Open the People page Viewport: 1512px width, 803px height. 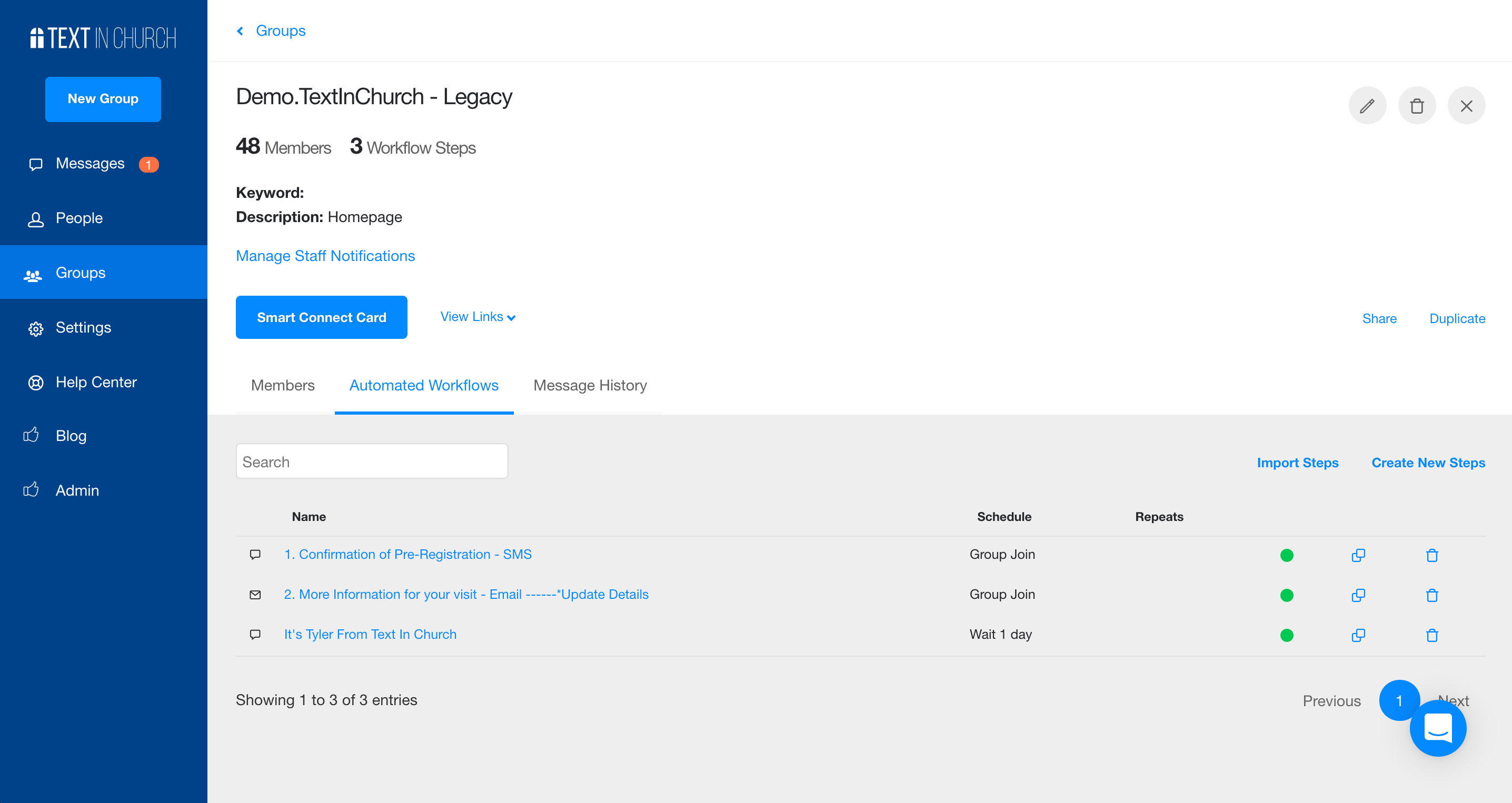click(x=78, y=218)
